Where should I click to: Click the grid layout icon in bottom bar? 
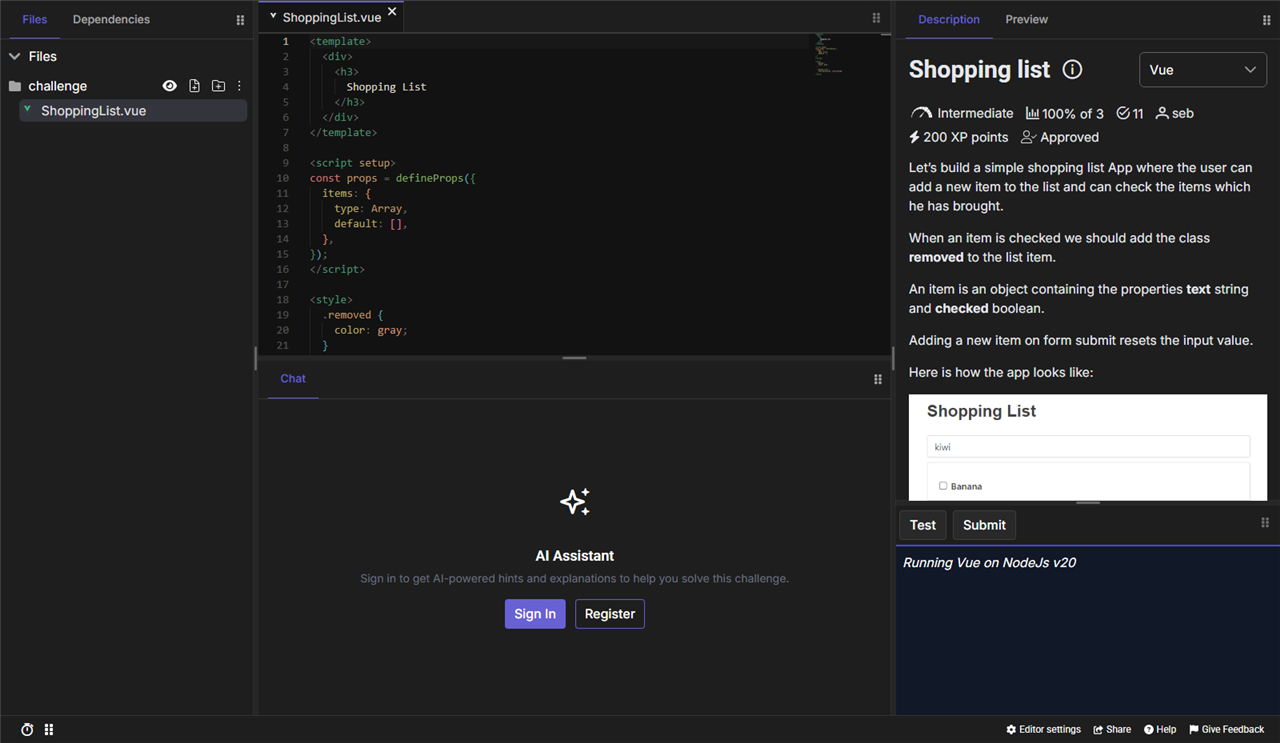click(49, 730)
